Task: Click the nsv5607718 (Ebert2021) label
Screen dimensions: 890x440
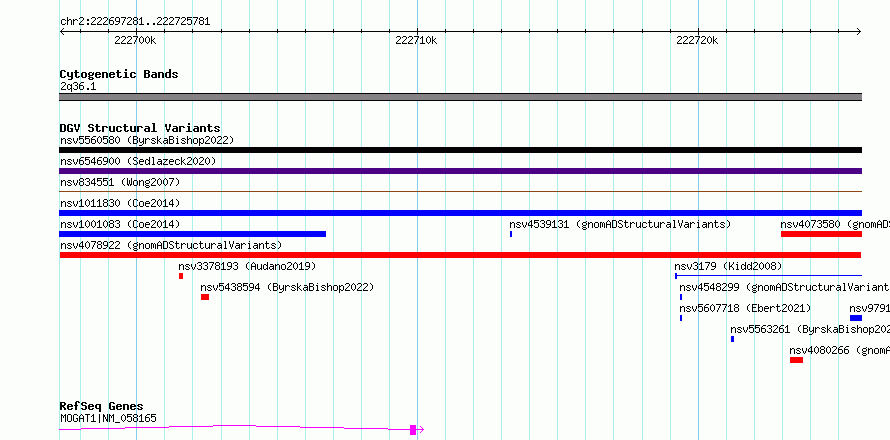Action: pyautogui.click(x=745, y=308)
